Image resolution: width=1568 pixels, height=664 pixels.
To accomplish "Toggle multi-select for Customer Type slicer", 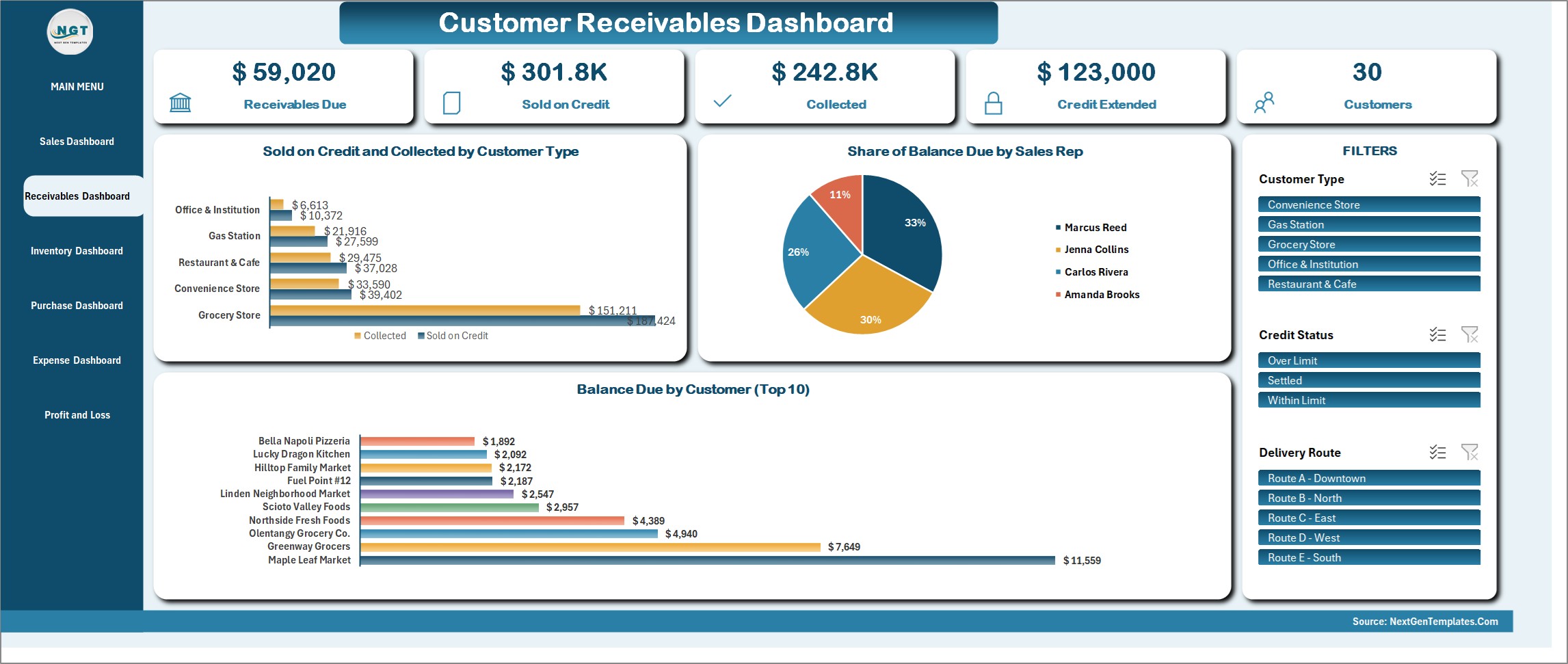I will pyautogui.click(x=1437, y=178).
